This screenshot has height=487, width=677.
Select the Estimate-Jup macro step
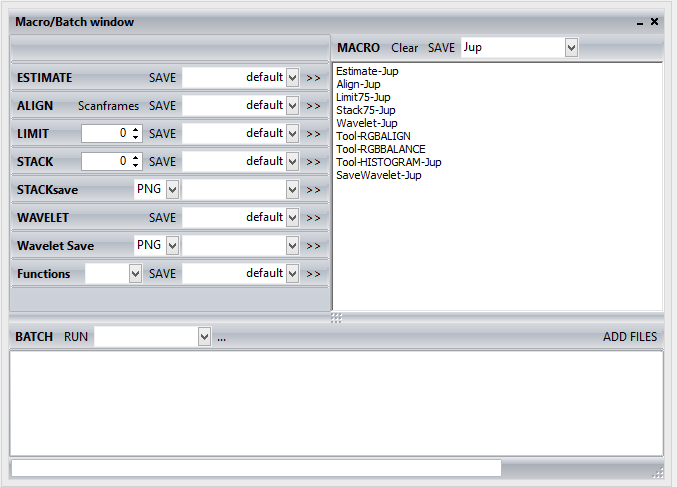click(367, 71)
